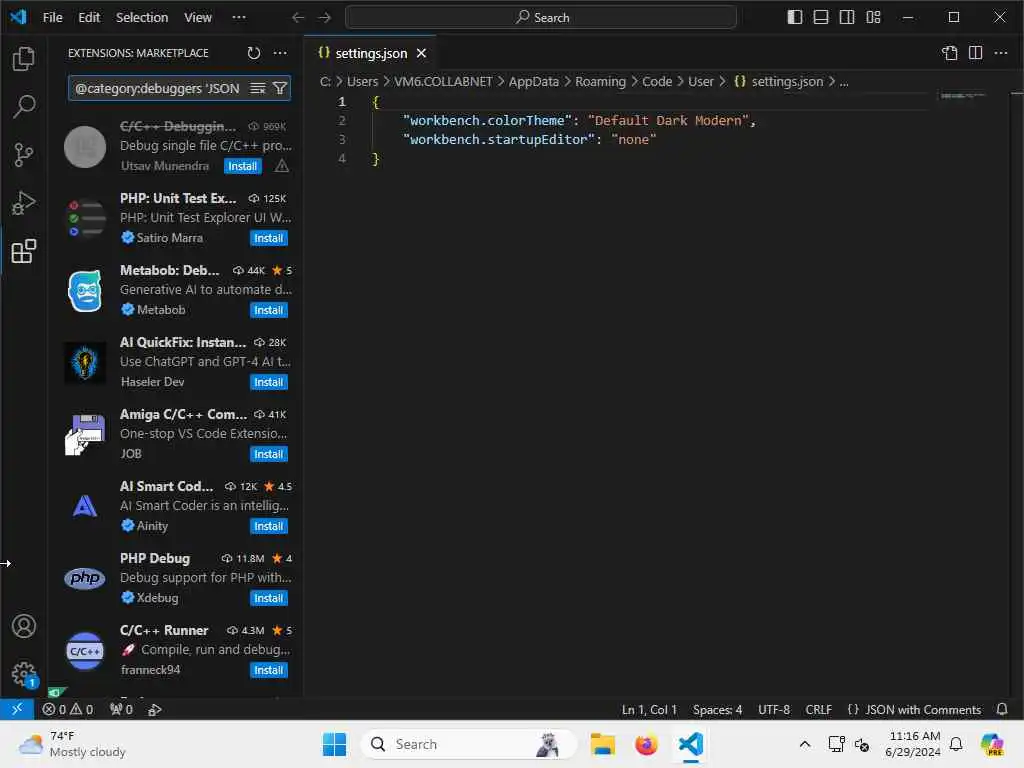Open the C/C++ Runner extension logo
Screen dimensions: 1024x768
coord(85,651)
